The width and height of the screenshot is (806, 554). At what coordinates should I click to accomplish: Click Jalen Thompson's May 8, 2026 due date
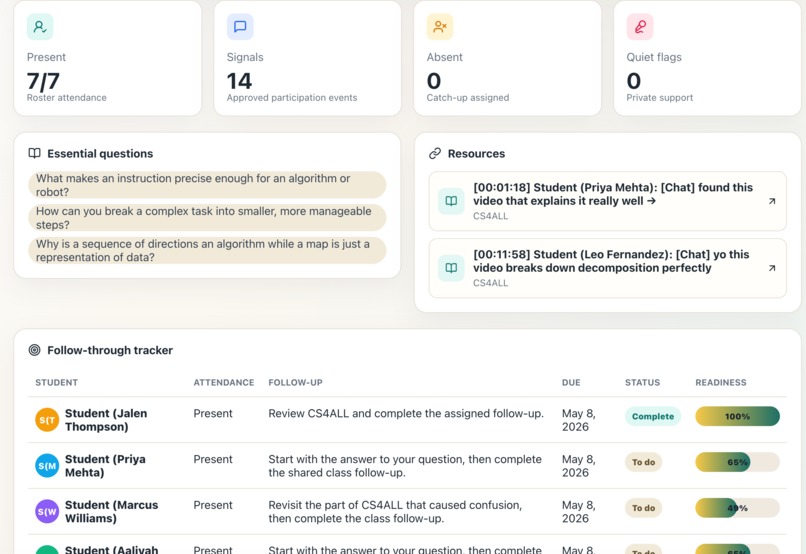click(579, 420)
